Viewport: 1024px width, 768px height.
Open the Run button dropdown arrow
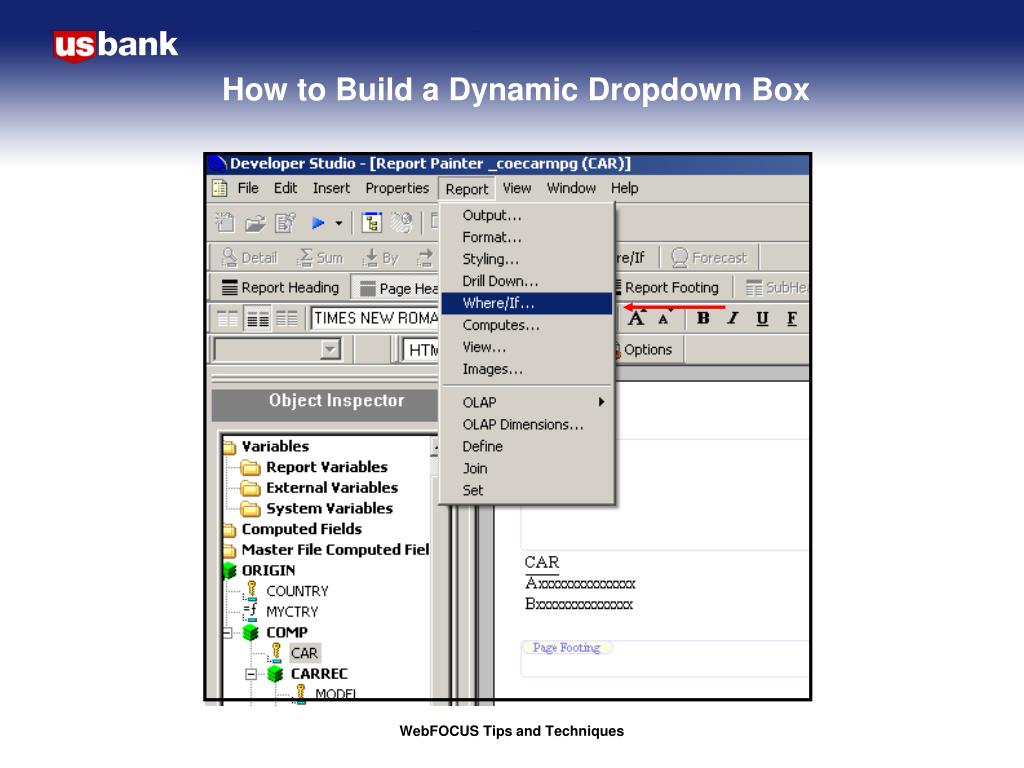coord(339,223)
